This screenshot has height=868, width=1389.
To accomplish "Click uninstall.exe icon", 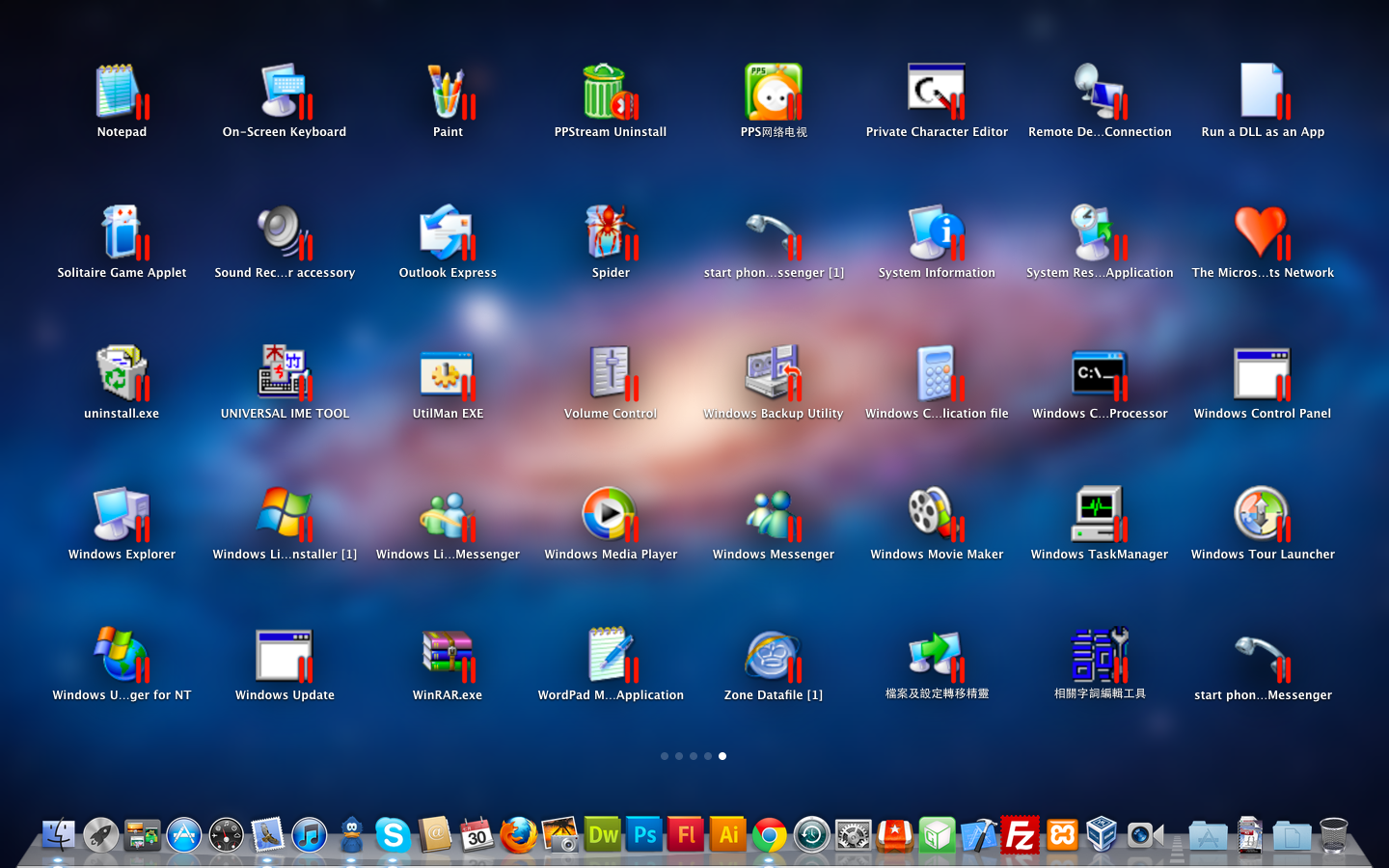I will point(122,373).
